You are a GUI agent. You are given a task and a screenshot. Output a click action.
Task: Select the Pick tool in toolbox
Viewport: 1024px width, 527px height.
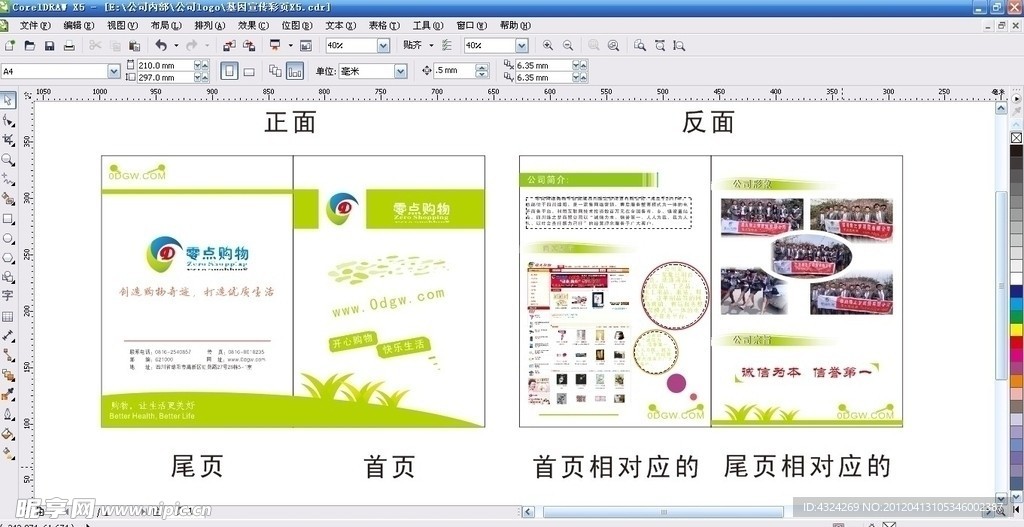point(8,100)
